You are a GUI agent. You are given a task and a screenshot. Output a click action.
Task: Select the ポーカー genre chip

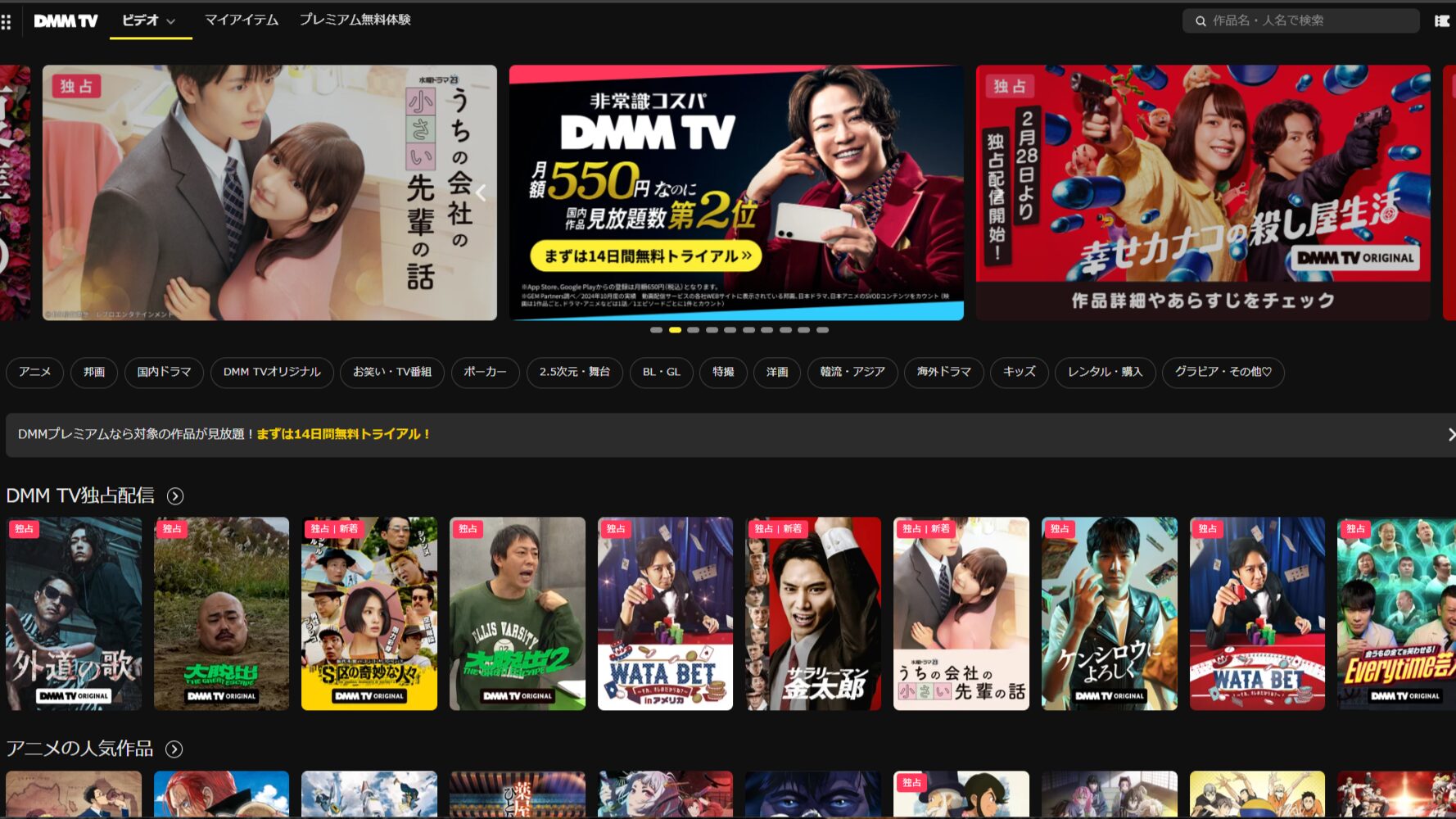486,372
